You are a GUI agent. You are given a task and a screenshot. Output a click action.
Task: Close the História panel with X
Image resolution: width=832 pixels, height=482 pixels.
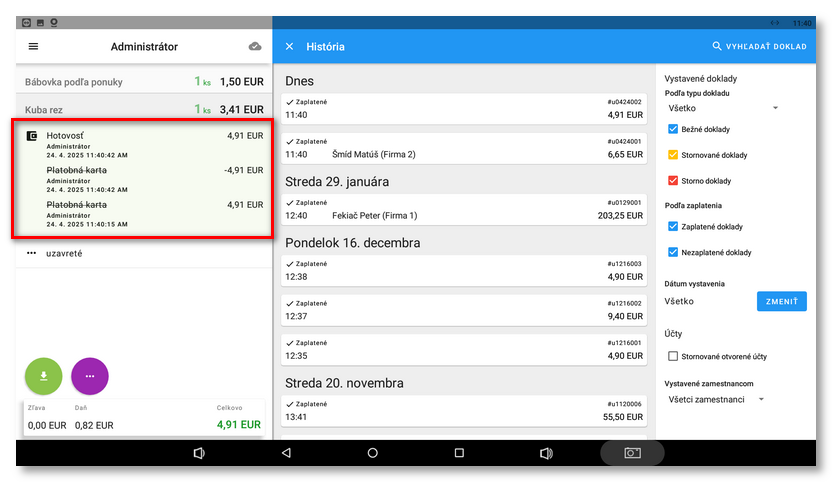290,47
